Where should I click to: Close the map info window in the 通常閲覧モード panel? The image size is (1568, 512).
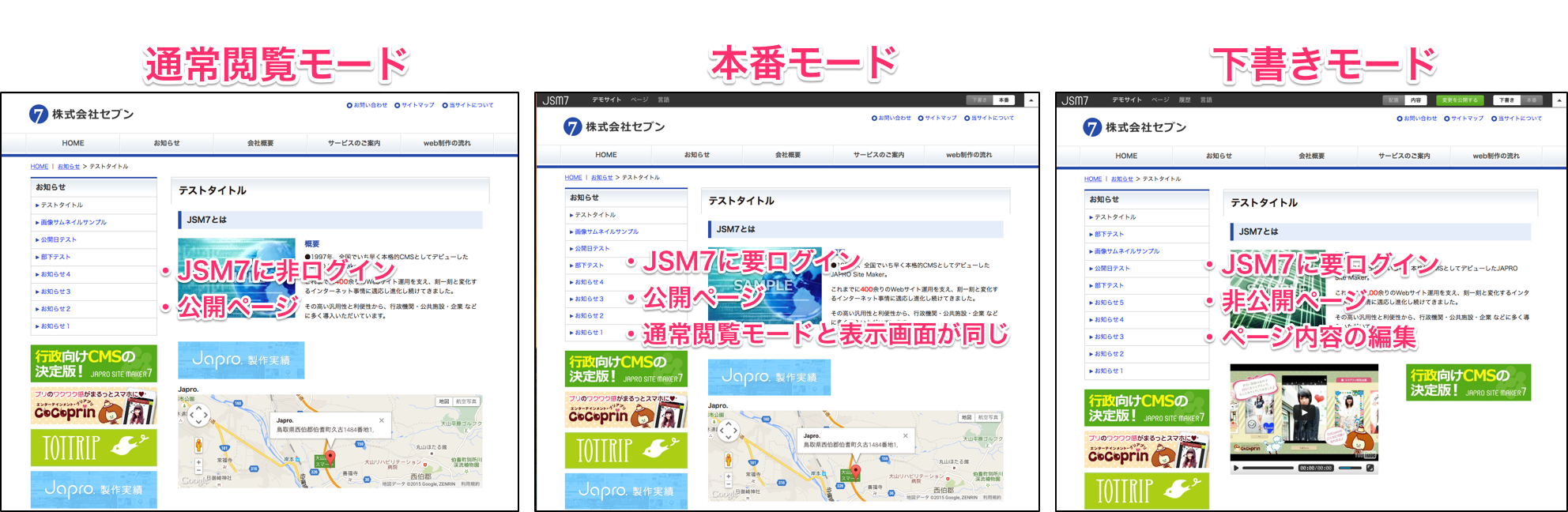tap(382, 420)
